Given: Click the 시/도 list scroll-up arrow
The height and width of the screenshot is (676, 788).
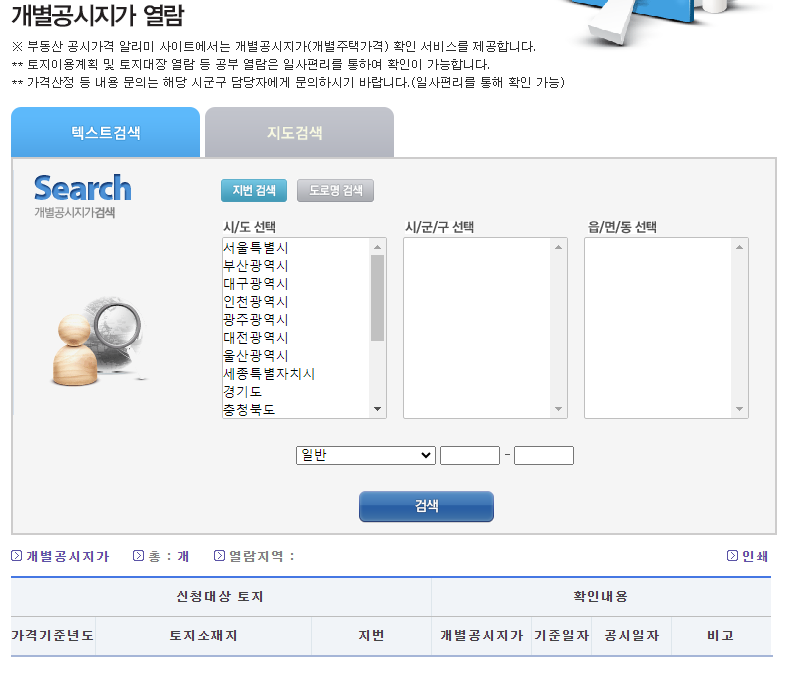Looking at the screenshot, I should pos(377,247).
